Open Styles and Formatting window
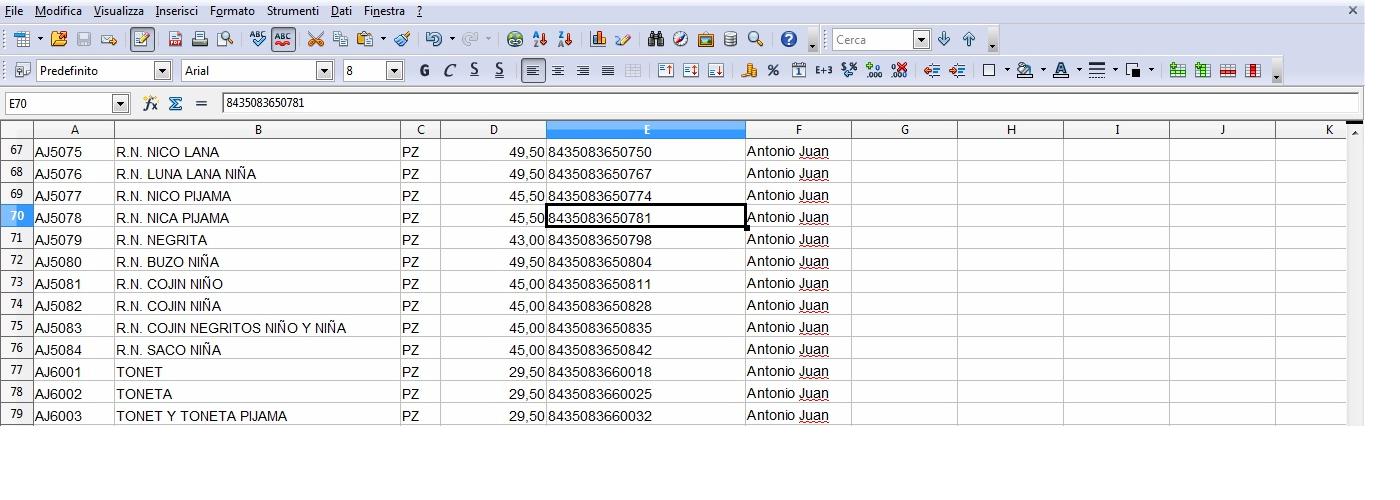This screenshot has width=1400, height=500. [x=22, y=70]
